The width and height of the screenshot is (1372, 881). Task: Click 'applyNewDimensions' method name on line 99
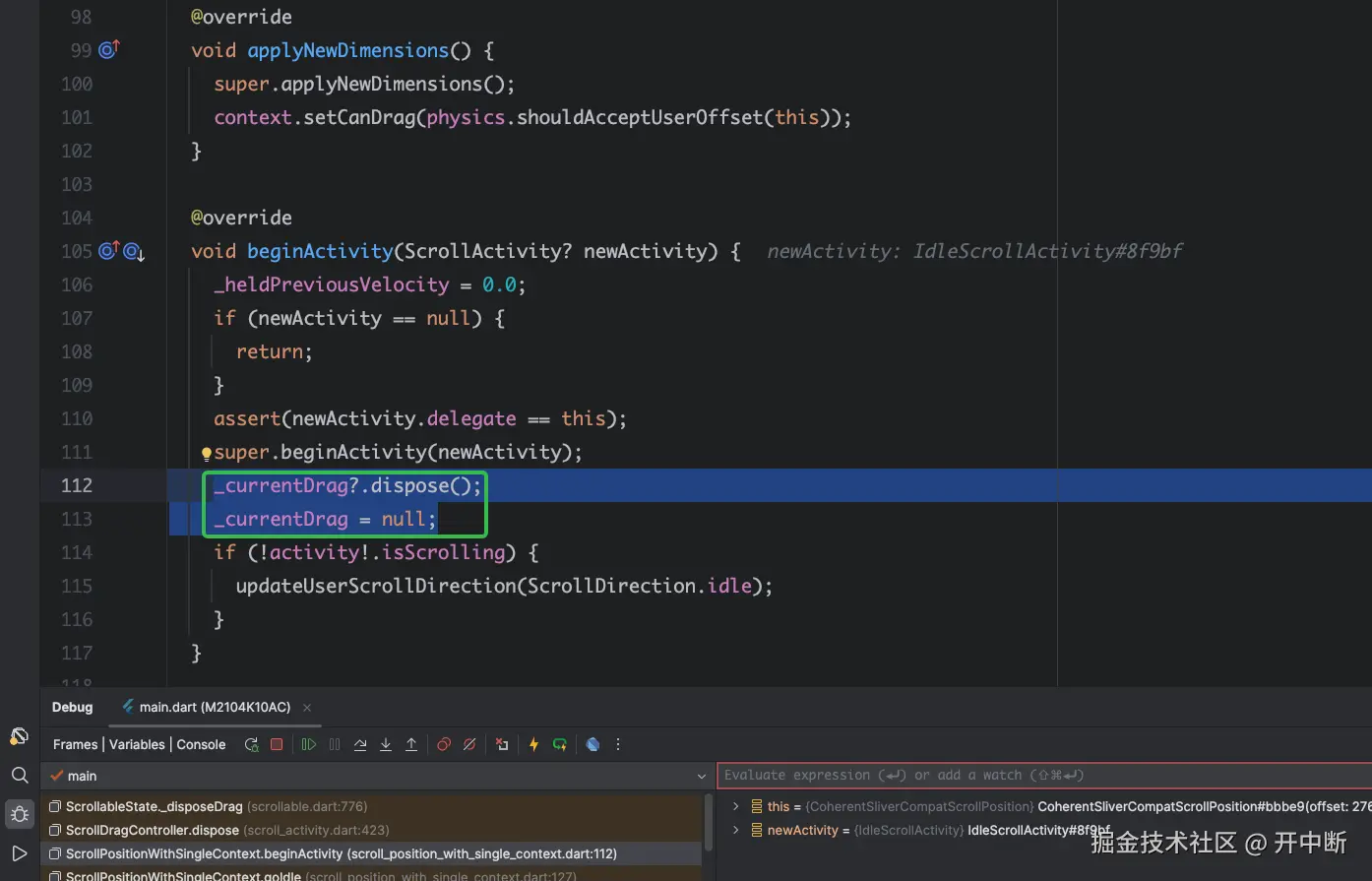click(x=347, y=50)
